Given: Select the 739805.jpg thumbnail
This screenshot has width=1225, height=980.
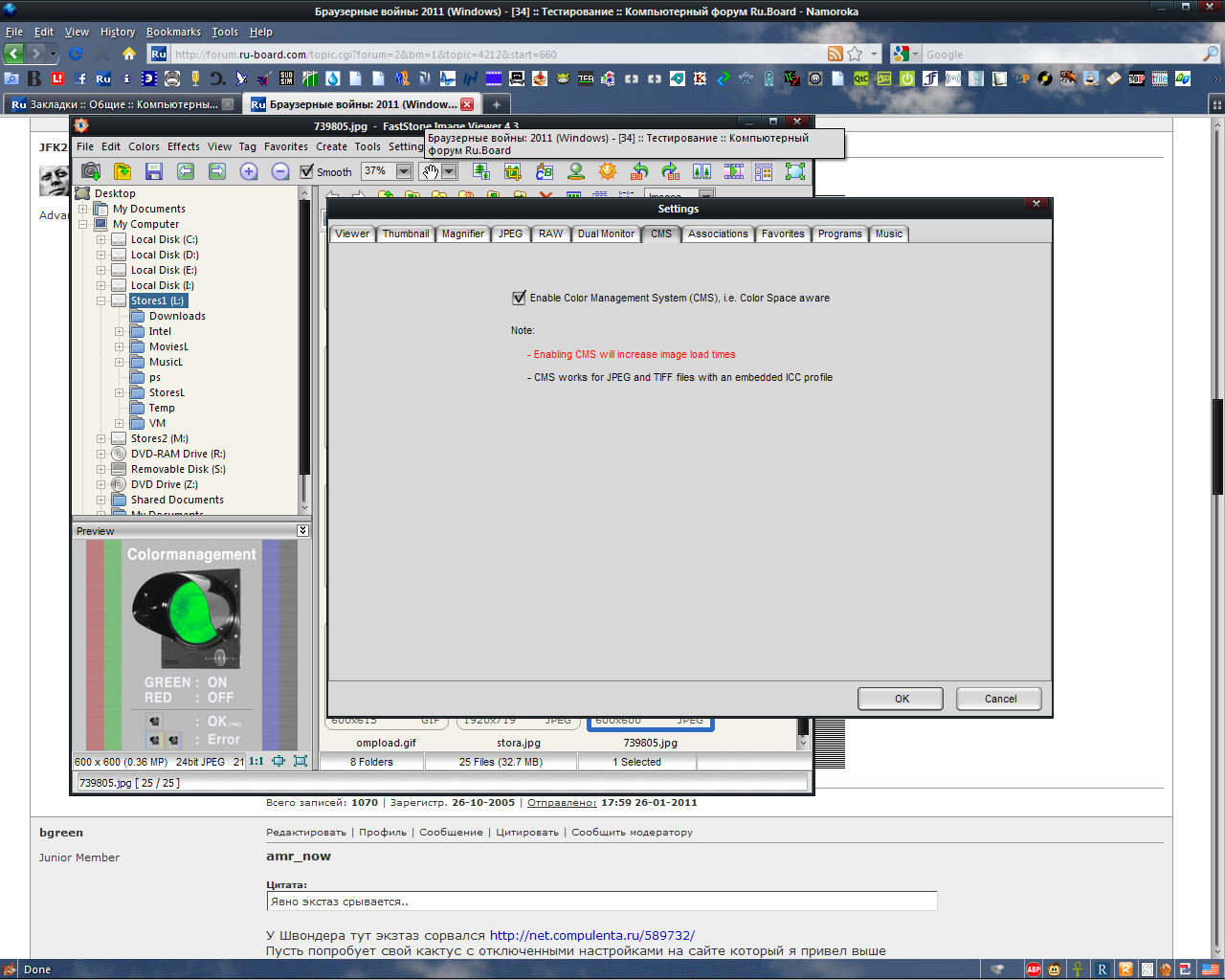Looking at the screenshot, I should coord(650,733).
